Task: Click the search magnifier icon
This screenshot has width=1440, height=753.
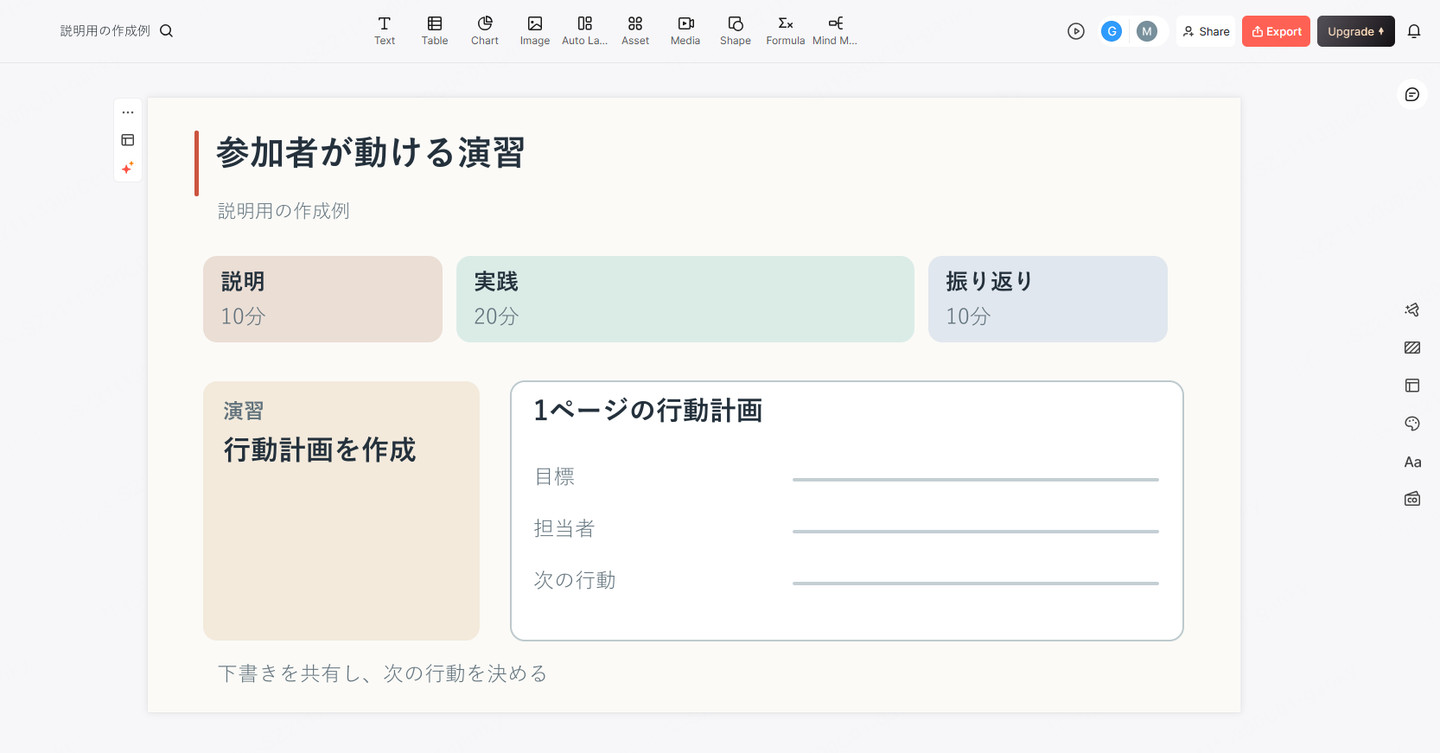Action: coord(166,31)
